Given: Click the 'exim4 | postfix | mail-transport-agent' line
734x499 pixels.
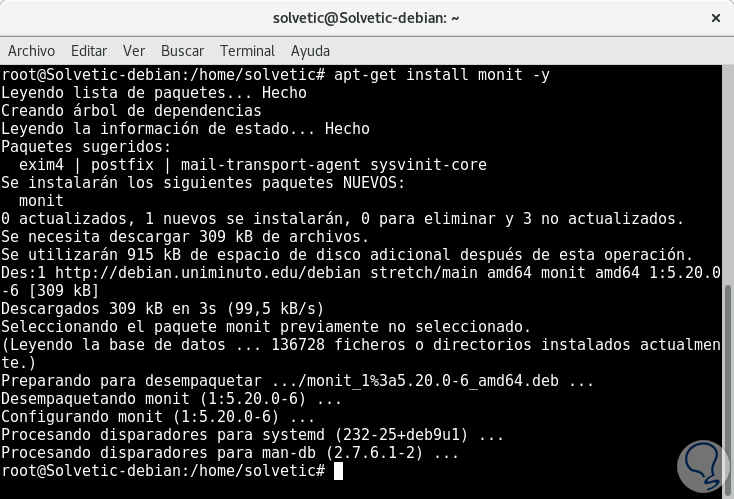Looking at the screenshot, I should click(x=253, y=165).
